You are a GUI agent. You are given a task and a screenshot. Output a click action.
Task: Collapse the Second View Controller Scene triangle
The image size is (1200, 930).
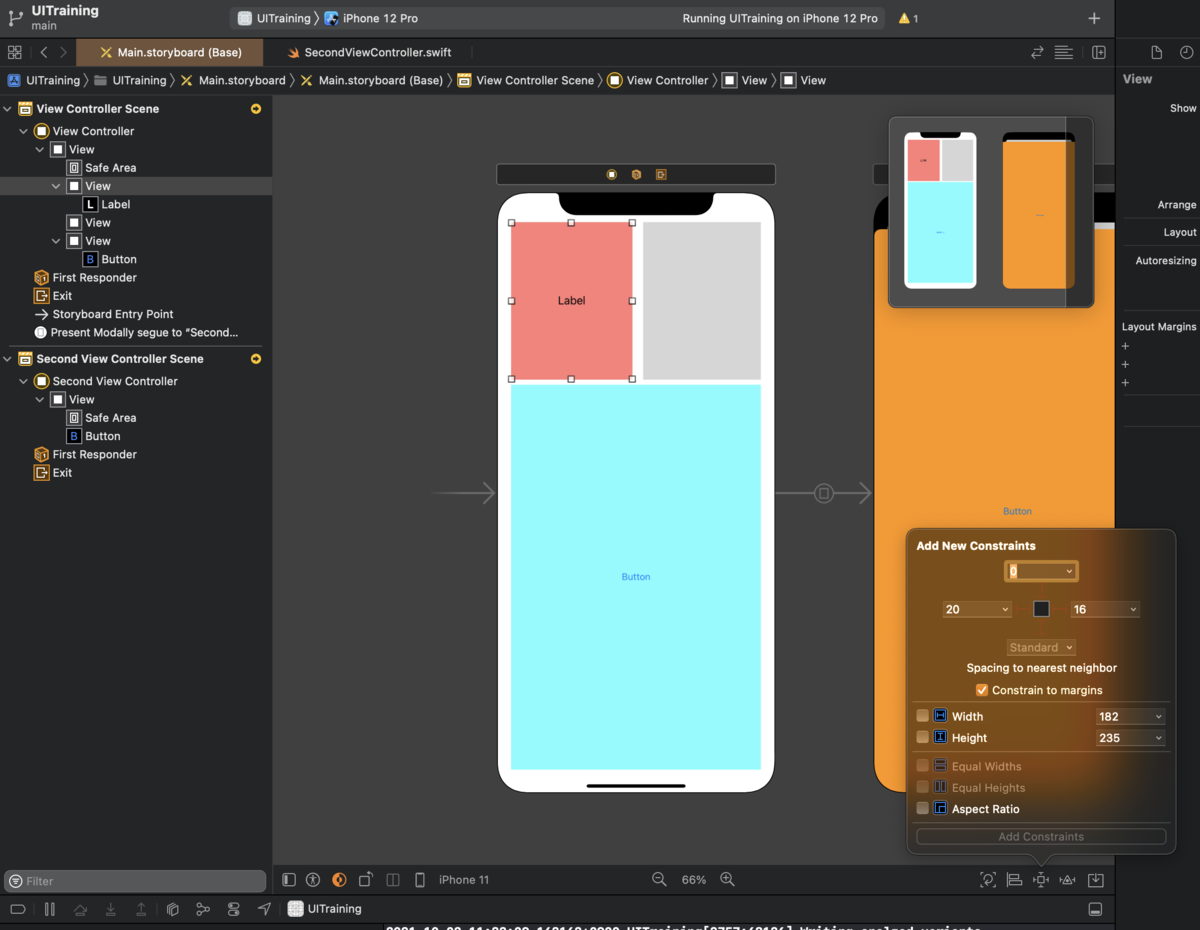[8, 359]
